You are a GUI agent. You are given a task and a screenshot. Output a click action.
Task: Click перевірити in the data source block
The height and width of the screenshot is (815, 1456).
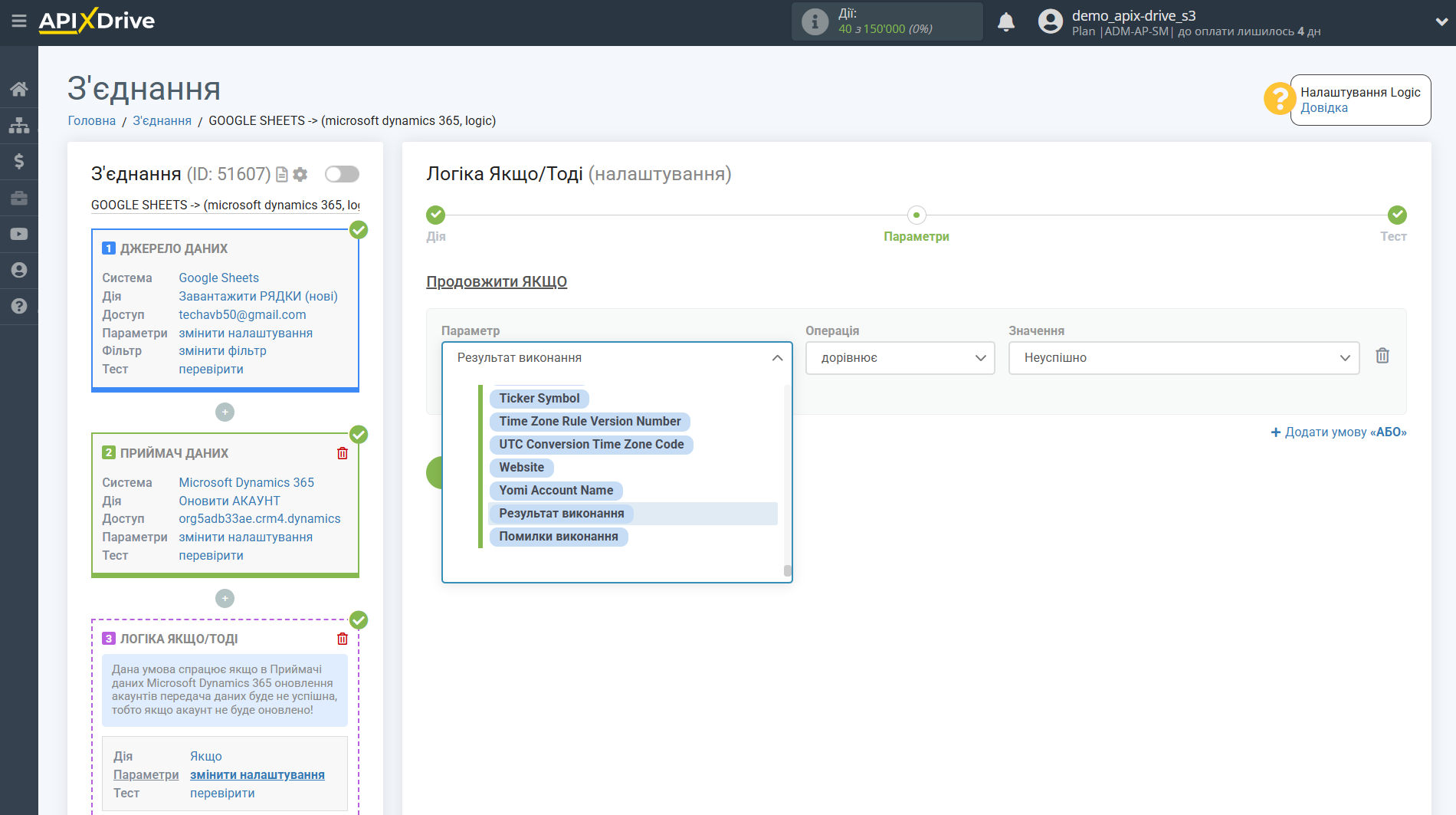[x=211, y=370]
